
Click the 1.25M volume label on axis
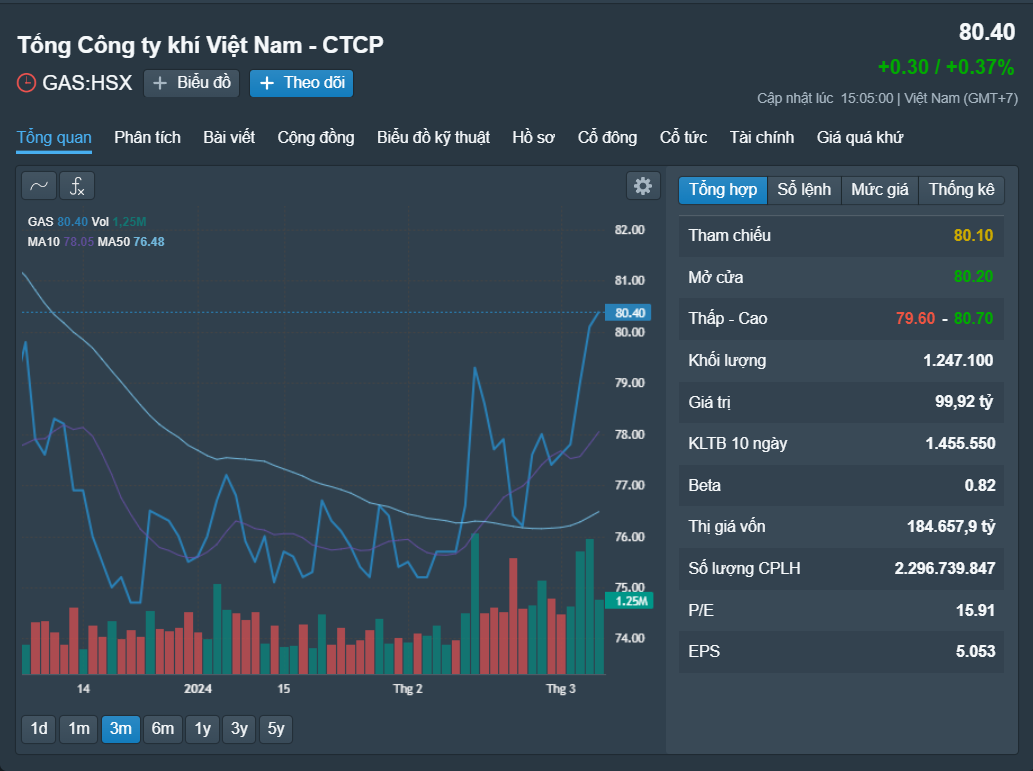tap(629, 601)
